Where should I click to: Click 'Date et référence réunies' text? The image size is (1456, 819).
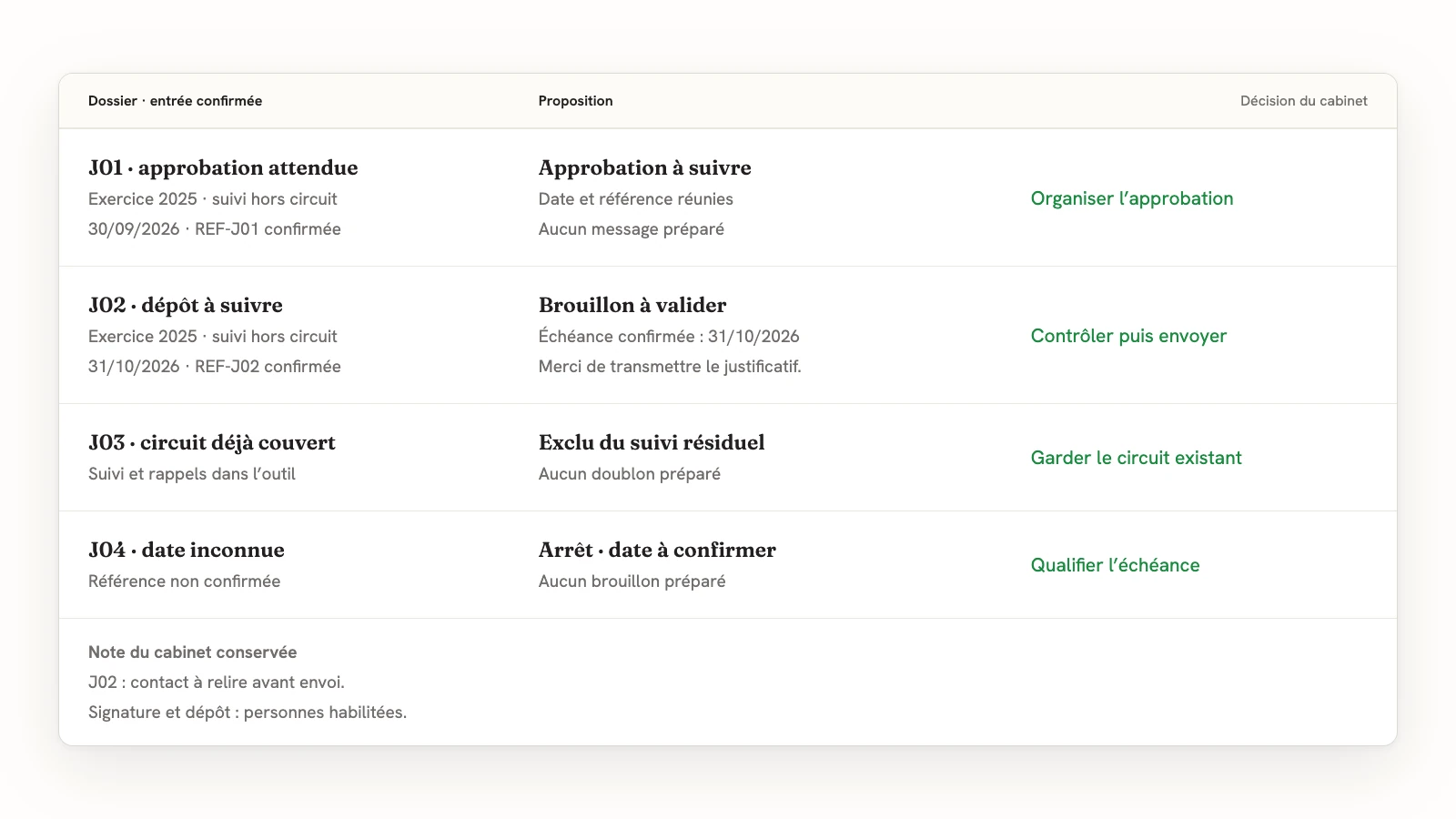(x=636, y=199)
